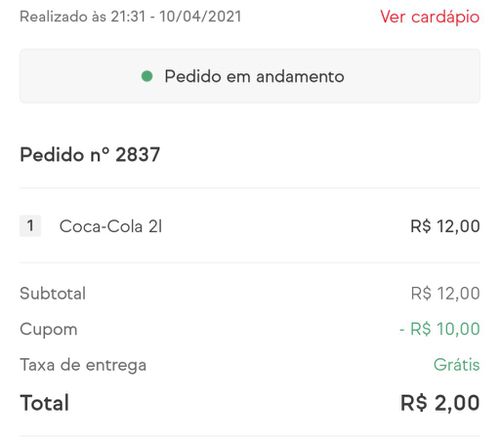
Task: Tap the order timestamp Realizado às 21:31
Action: point(83,17)
